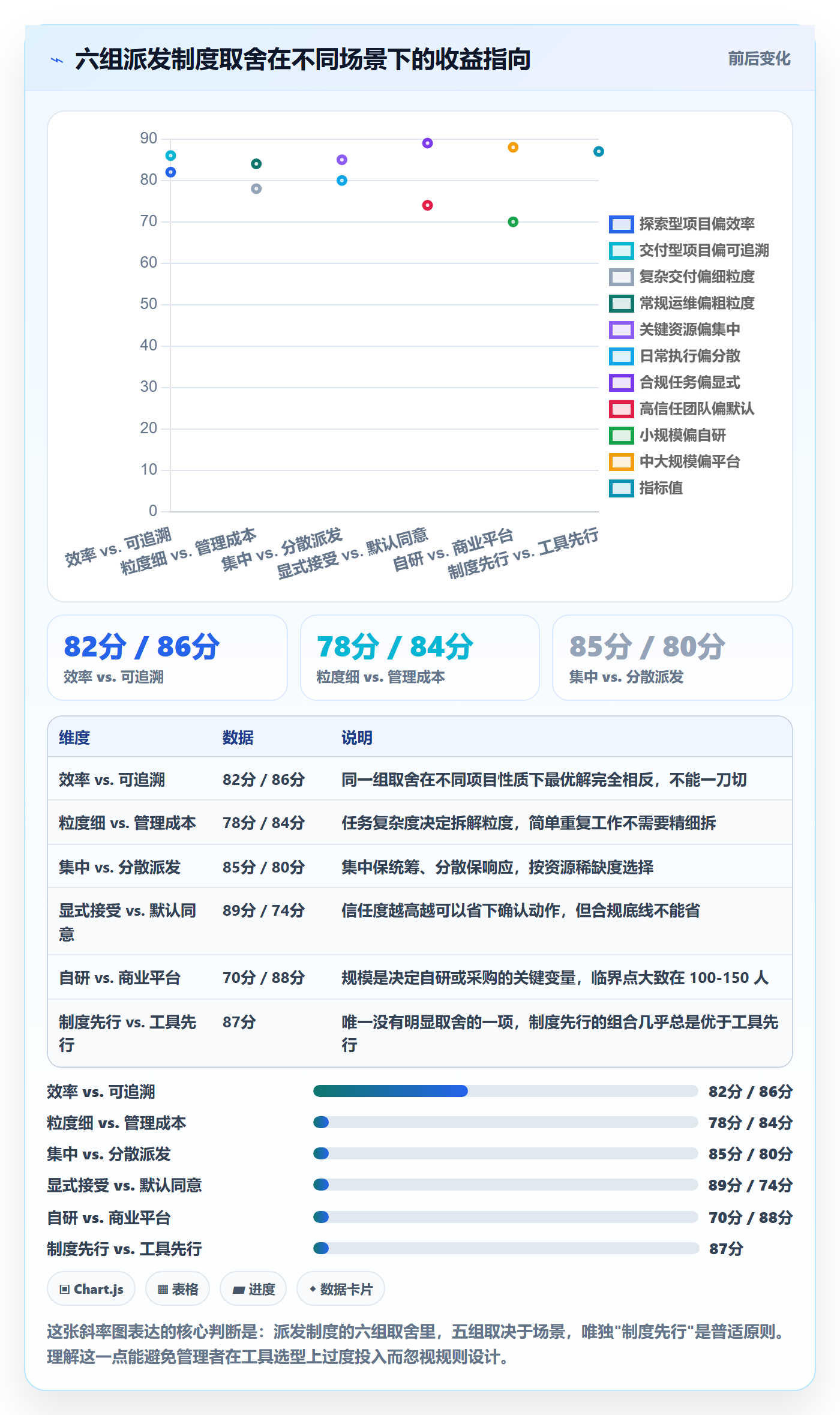The image size is (840, 1415).
Task: Click the green data point at 70
Action: coord(513,222)
